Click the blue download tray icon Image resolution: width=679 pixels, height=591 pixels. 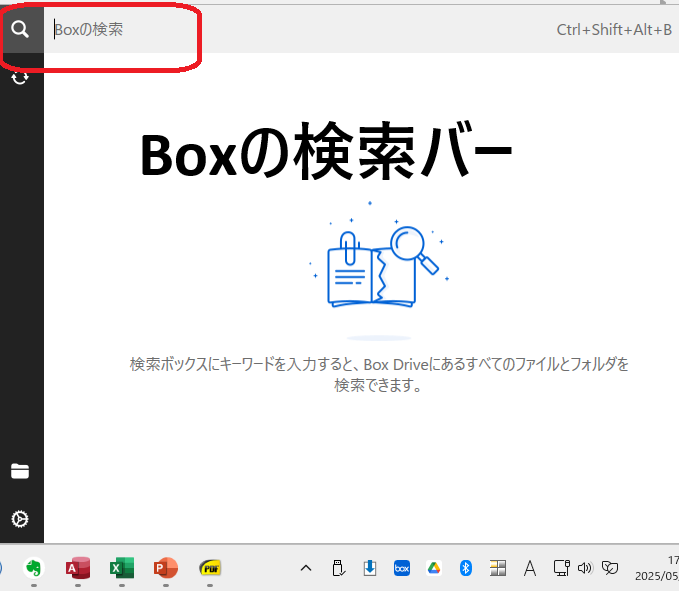(x=370, y=568)
